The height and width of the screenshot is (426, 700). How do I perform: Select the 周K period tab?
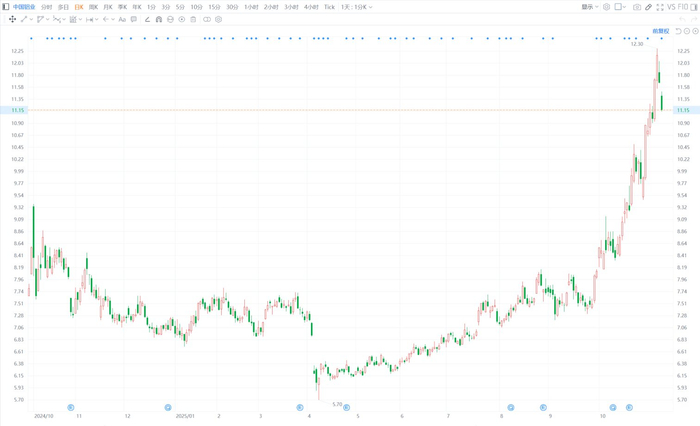tap(93, 7)
